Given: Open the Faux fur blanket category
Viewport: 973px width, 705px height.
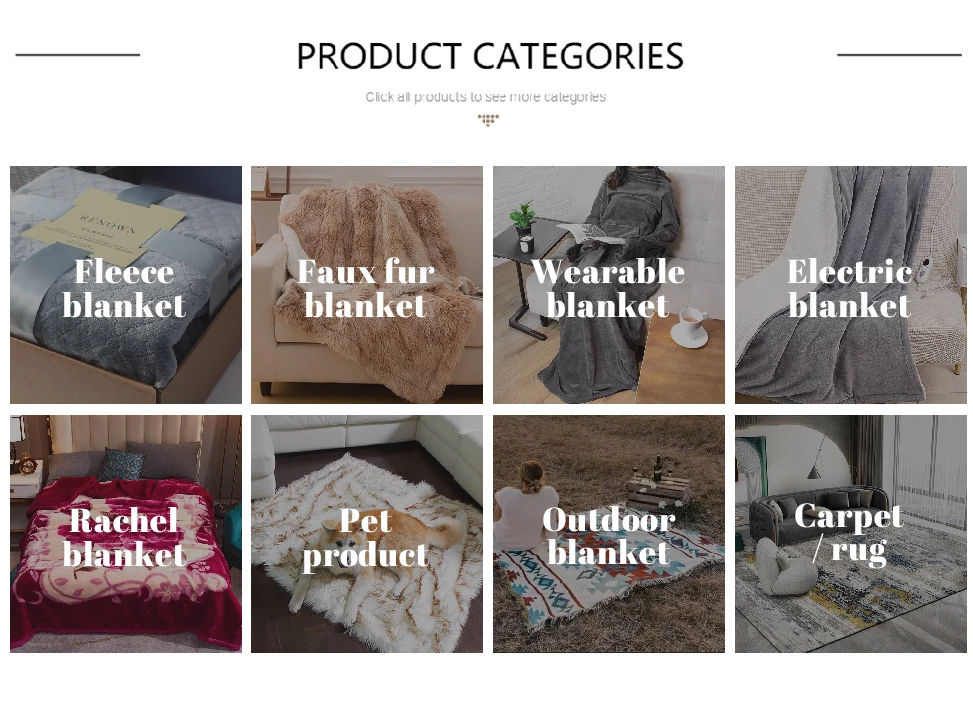Looking at the screenshot, I should (x=367, y=285).
